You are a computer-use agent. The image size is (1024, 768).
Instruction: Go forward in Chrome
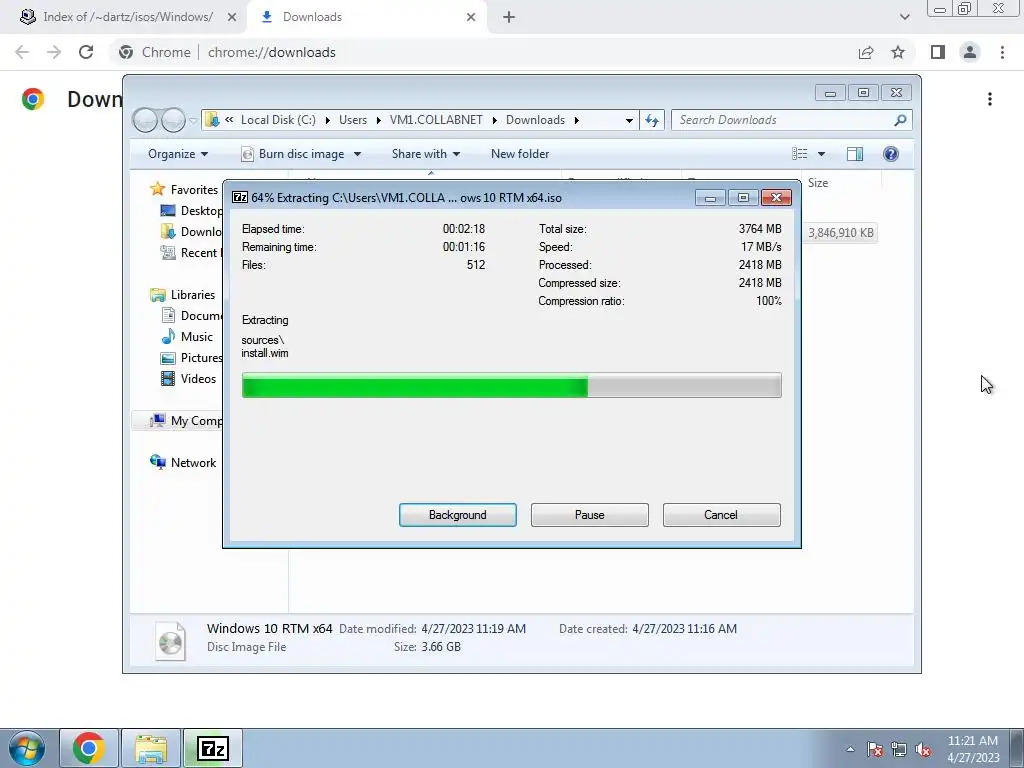[x=54, y=52]
